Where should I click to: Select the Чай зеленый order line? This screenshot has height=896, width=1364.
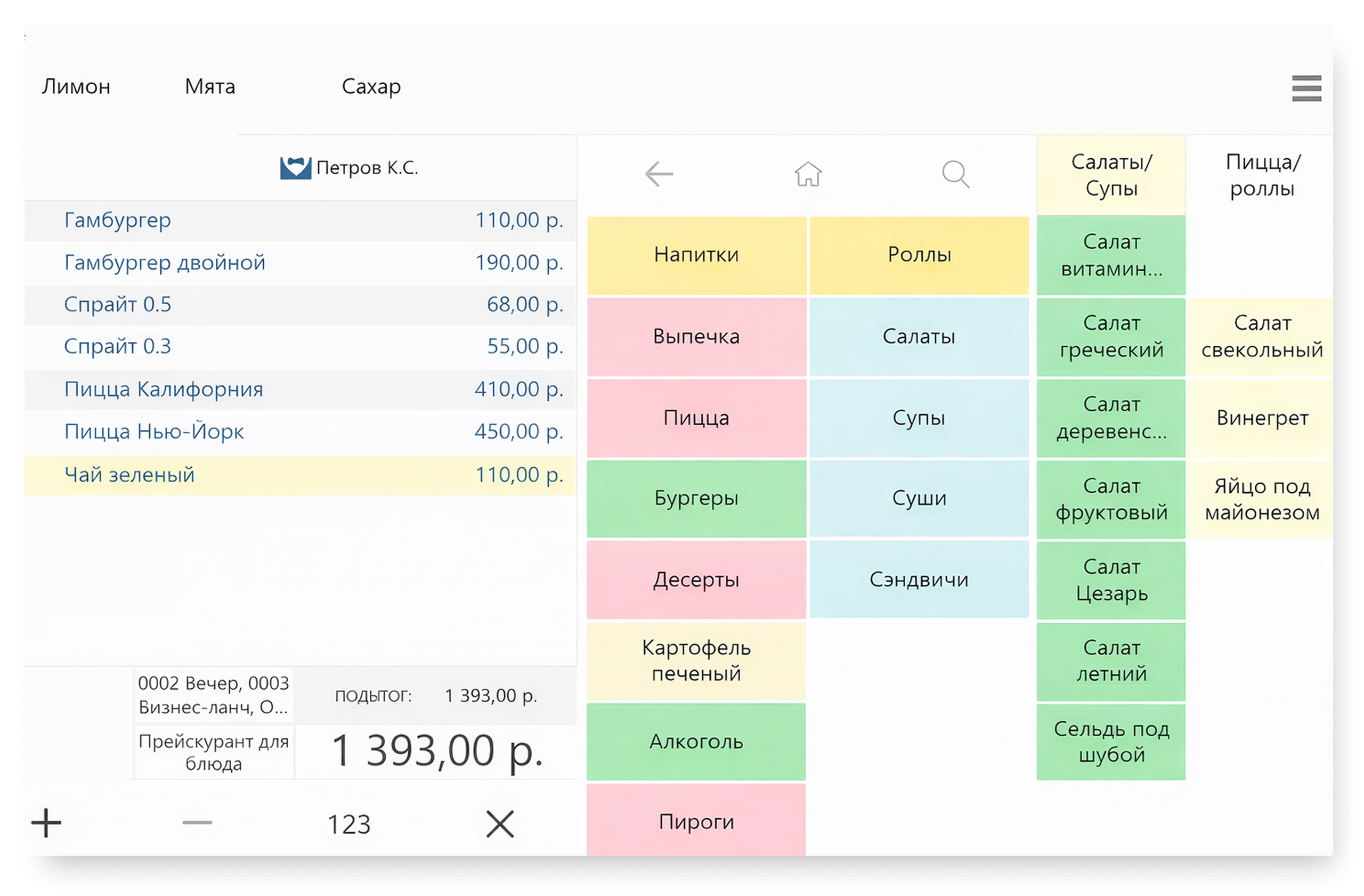pos(300,475)
